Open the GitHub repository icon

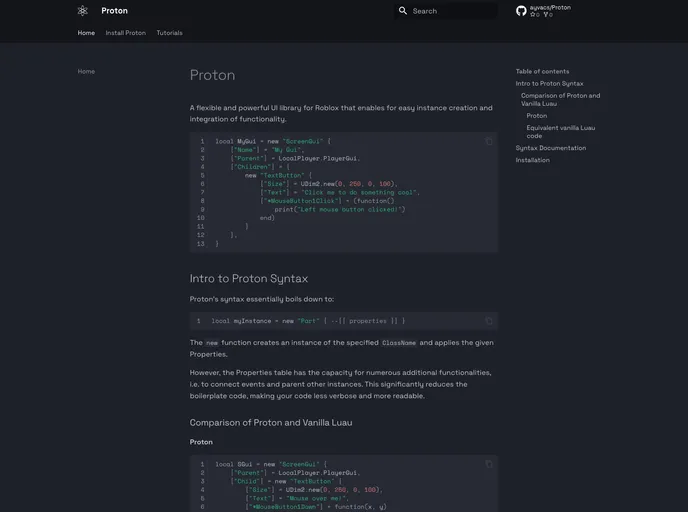[x=521, y=11]
